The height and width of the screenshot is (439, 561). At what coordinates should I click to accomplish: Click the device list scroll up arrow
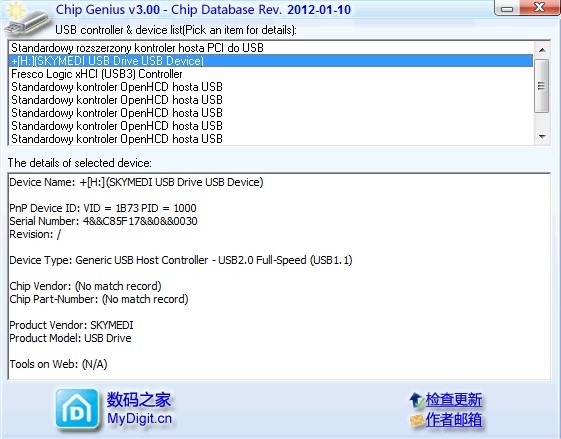pos(542,50)
